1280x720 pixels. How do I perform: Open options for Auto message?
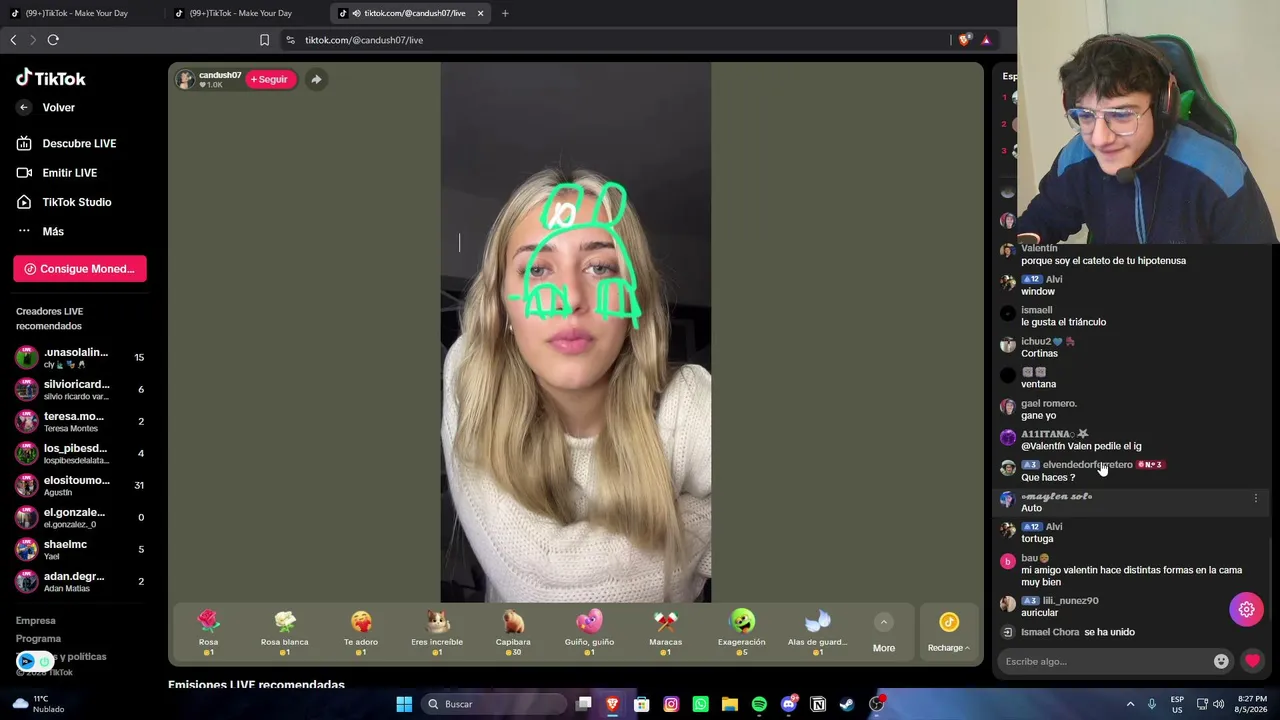point(1256,497)
